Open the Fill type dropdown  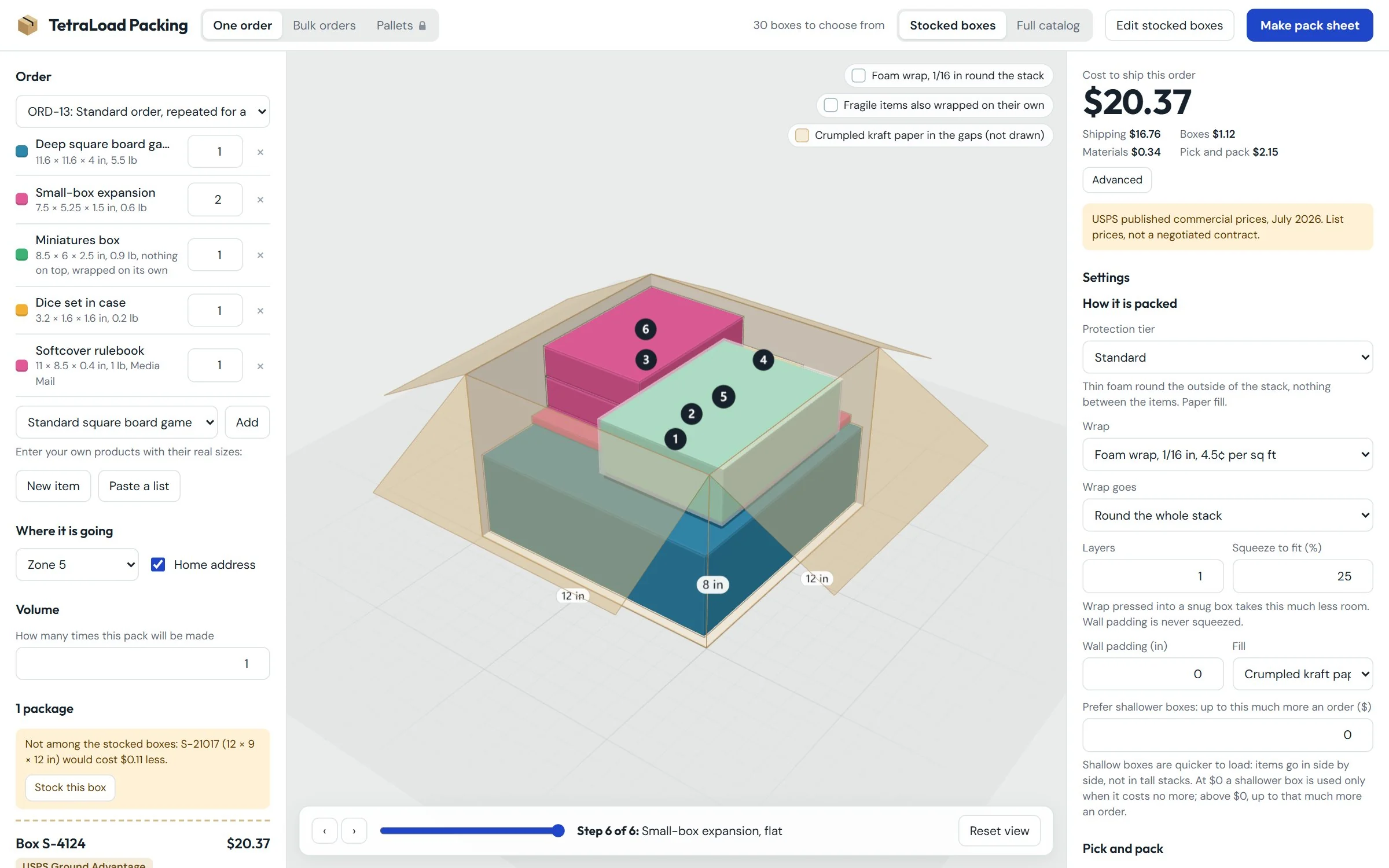coord(1303,674)
